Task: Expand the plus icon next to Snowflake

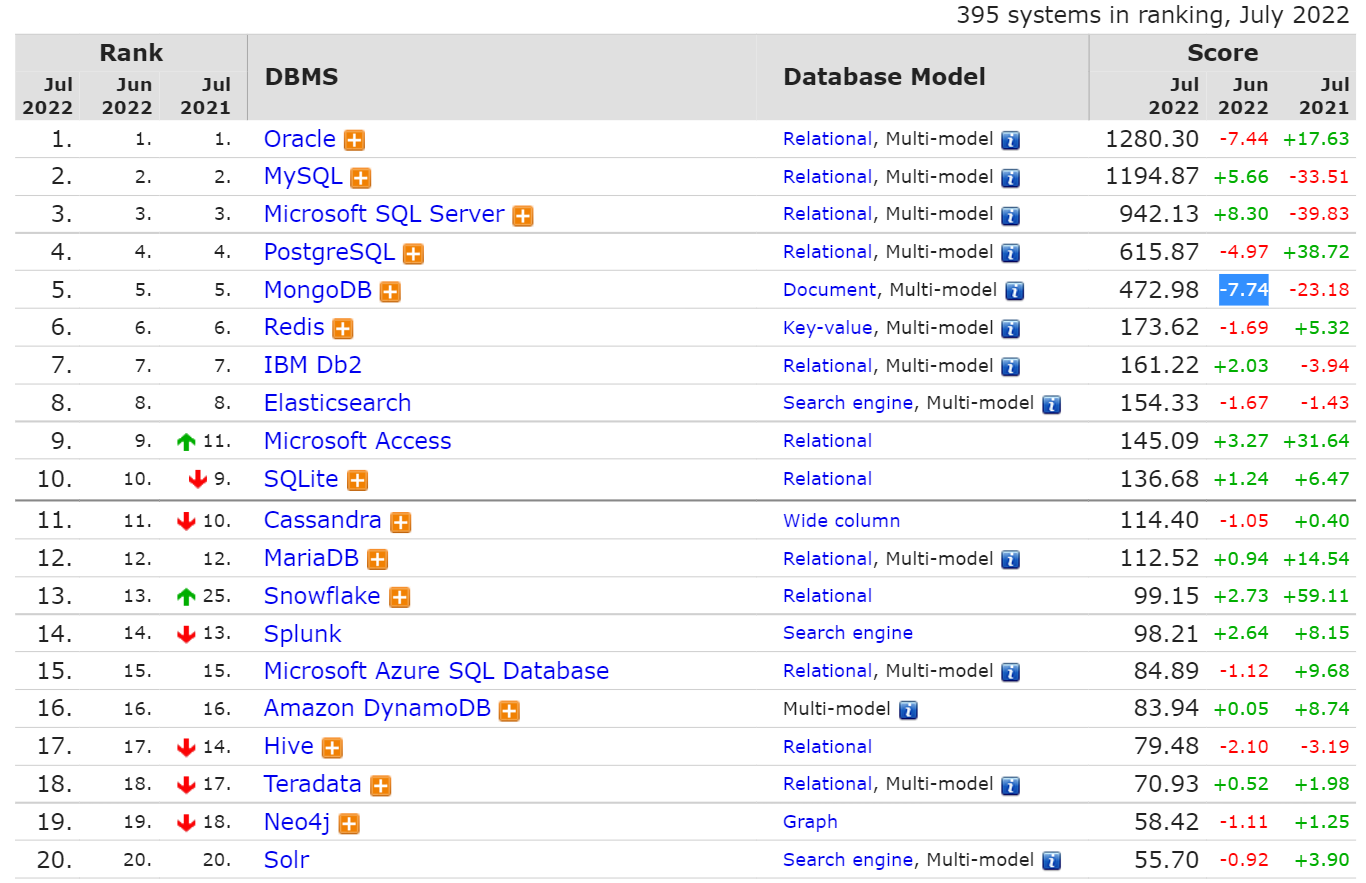Action: coord(399,597)
